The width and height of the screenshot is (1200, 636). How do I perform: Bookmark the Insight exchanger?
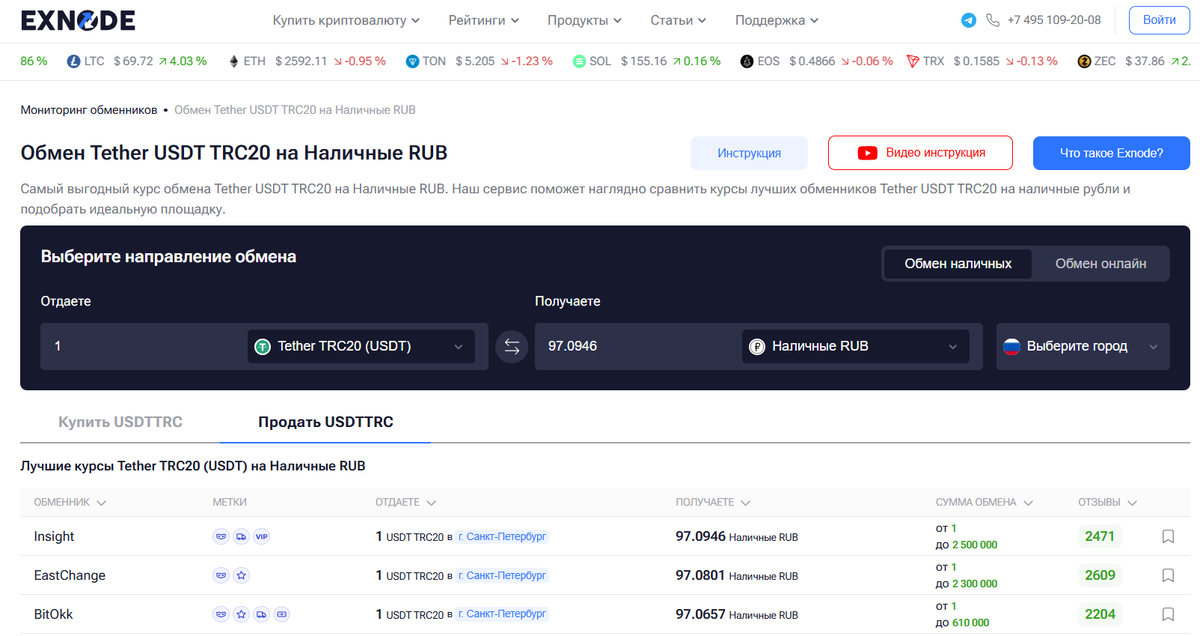click(x=1168, y=536)
